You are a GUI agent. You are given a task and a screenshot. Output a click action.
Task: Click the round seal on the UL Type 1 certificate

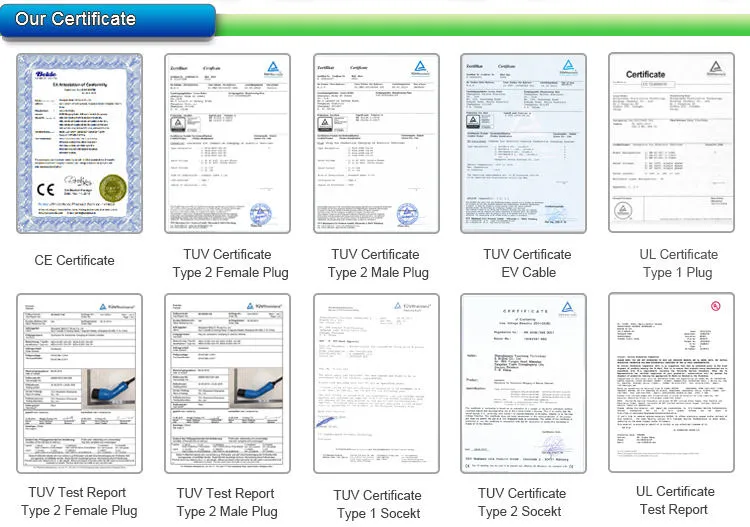[623, 210]
